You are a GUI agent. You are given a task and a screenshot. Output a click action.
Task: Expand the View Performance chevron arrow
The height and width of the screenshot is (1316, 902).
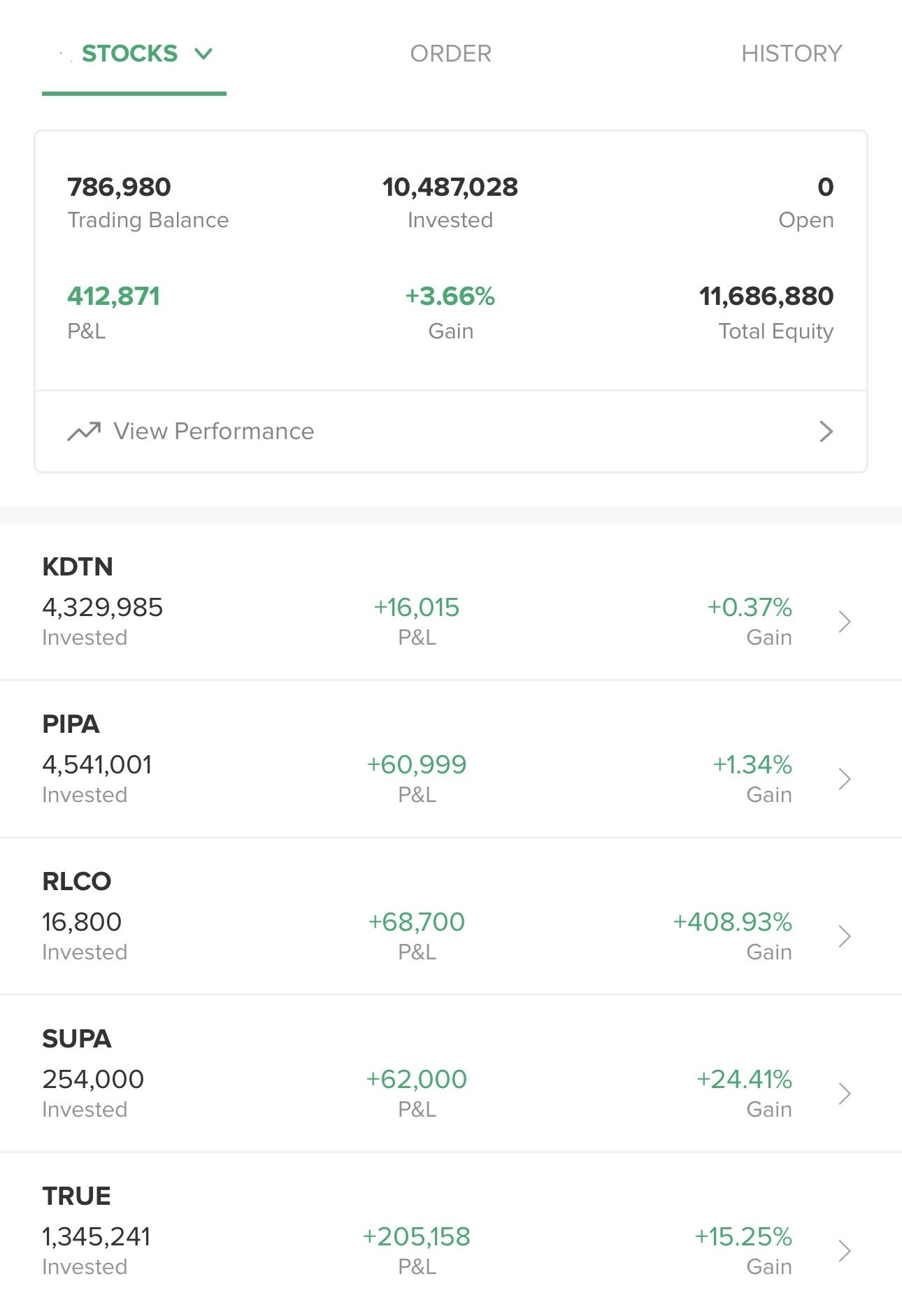[826, 431]
